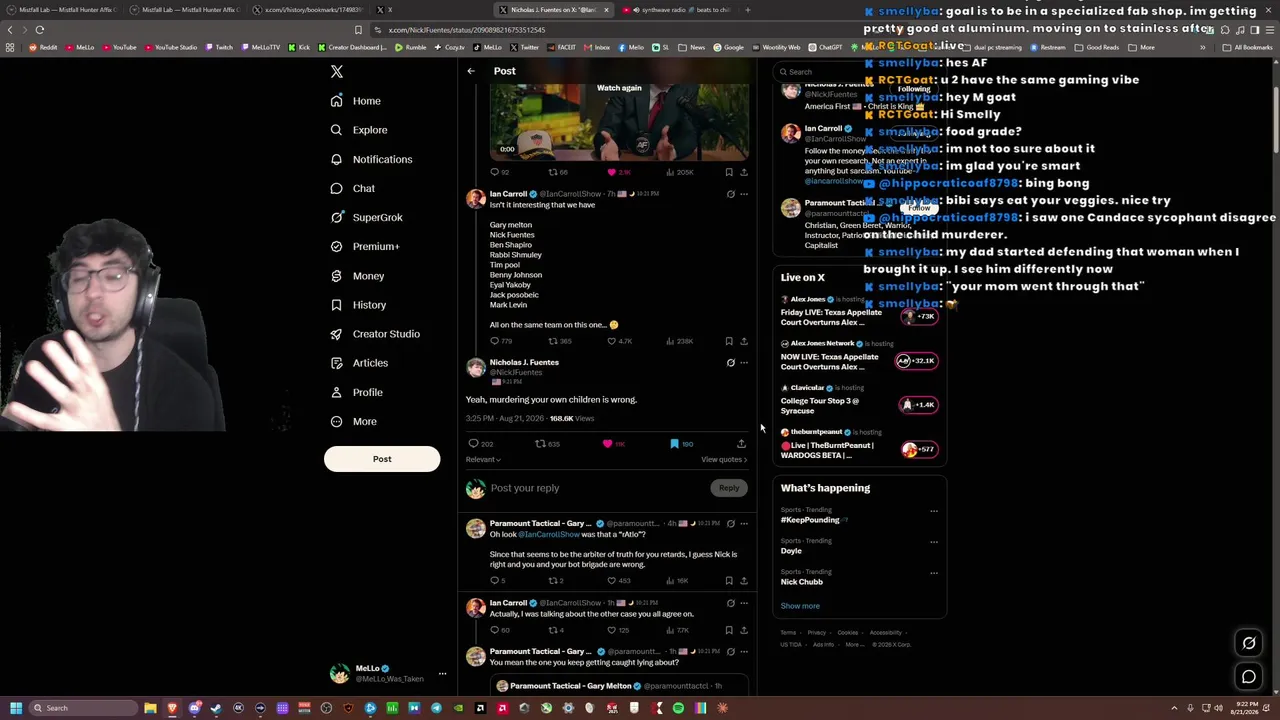
Task: Open Notifications in the sidebar
Action: tap(371, 159)
